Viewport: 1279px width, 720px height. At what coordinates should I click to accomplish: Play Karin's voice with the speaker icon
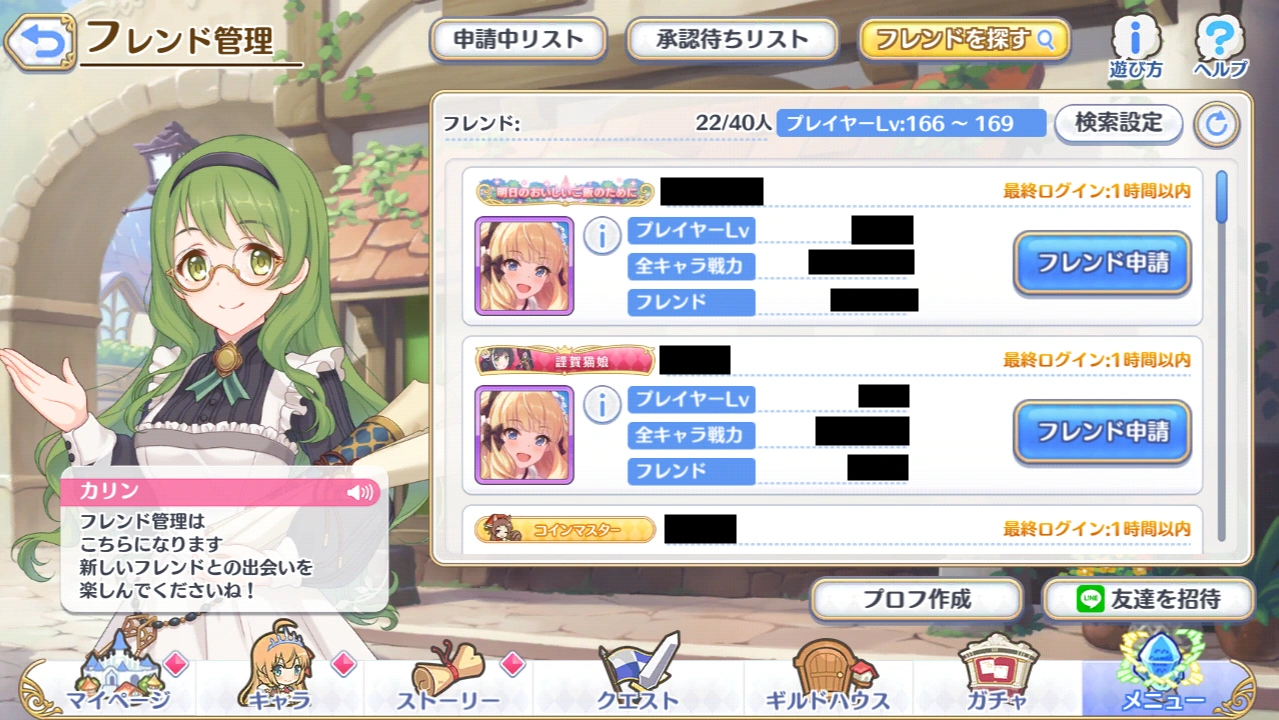[360, 492]
